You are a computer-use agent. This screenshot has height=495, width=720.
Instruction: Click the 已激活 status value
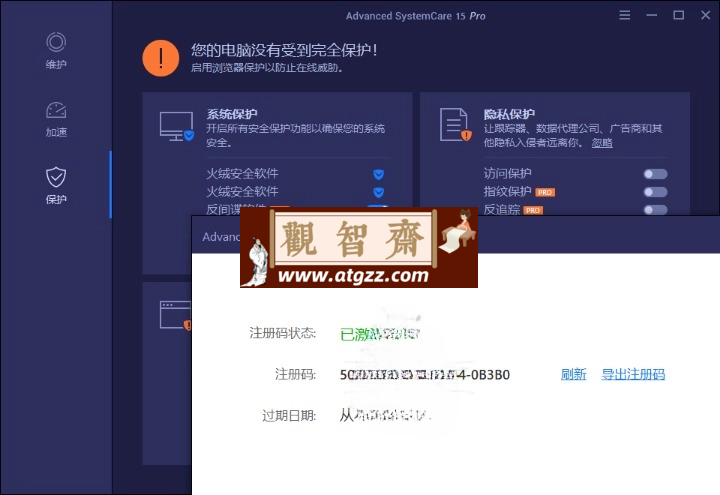point(380,334)
